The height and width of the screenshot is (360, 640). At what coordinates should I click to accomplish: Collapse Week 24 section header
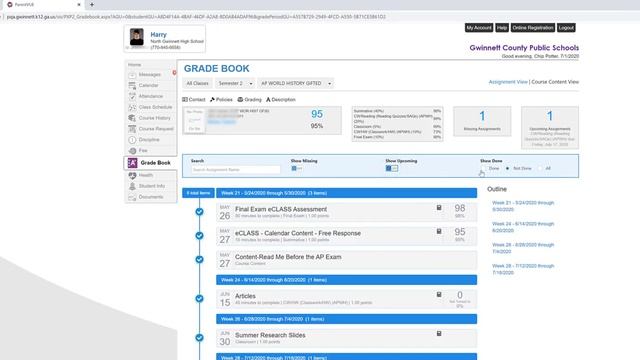coord(346,280)
